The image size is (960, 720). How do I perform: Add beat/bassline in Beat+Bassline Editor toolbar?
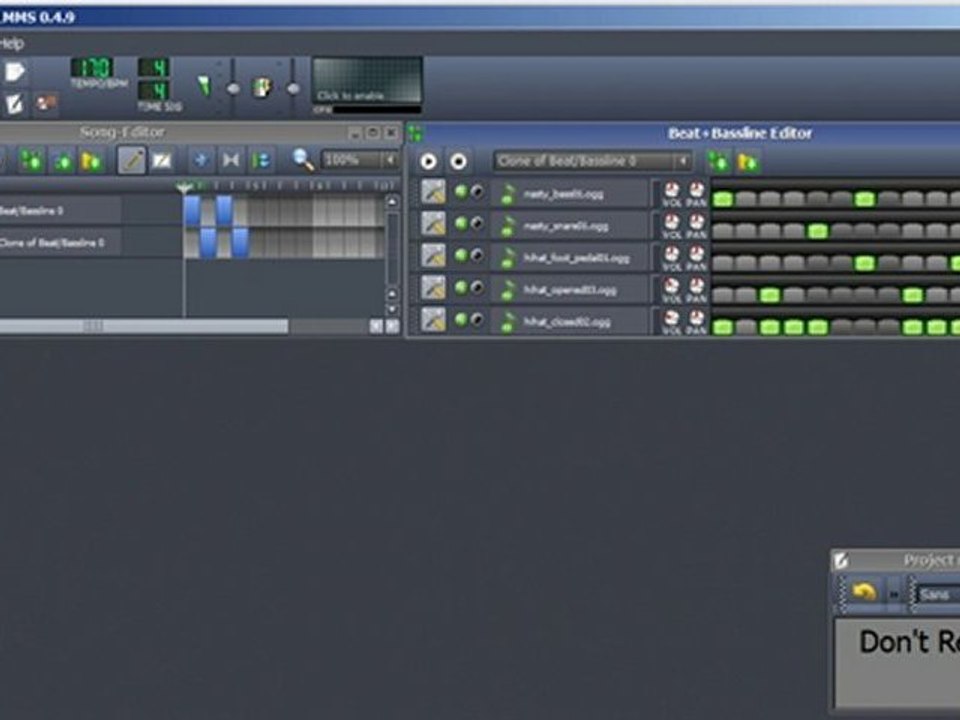718,162
